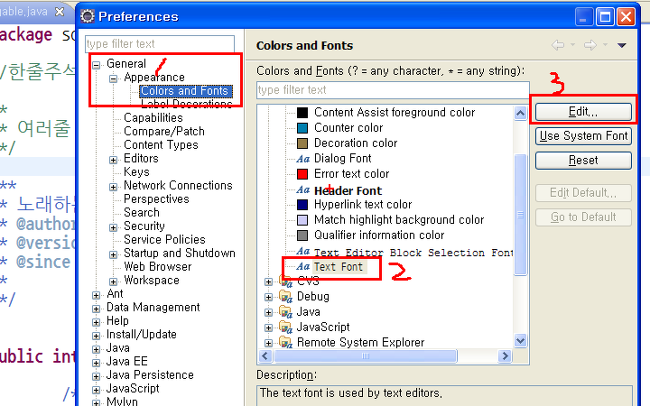Select Text Editor Block Selection Font

click(x=413, y=252)
